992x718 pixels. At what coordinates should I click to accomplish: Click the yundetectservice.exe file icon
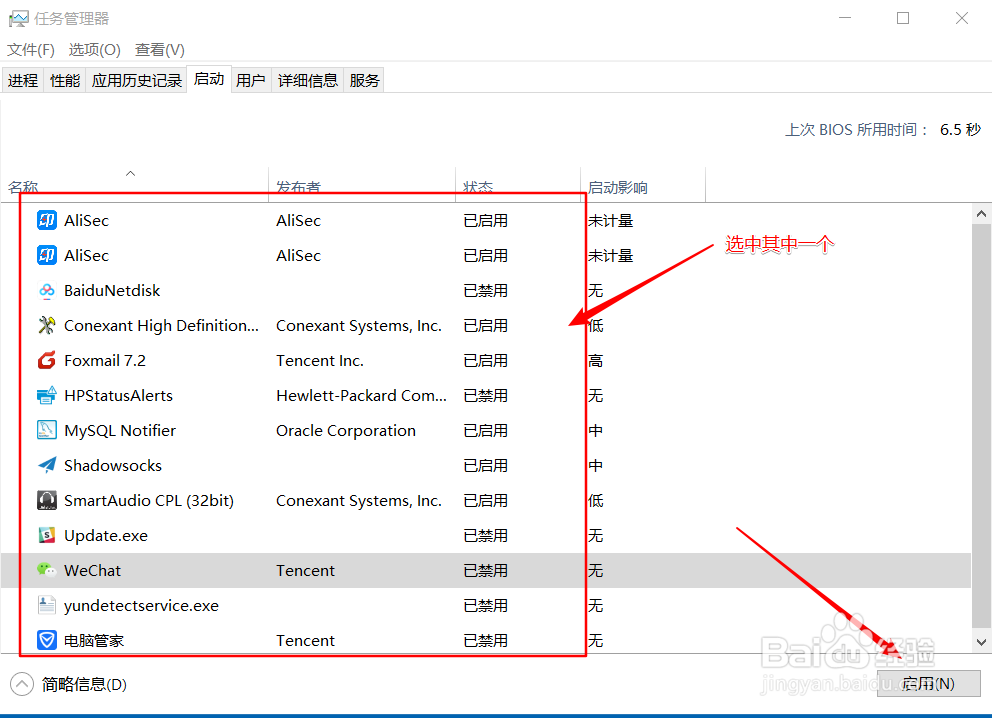coord(47,605)
